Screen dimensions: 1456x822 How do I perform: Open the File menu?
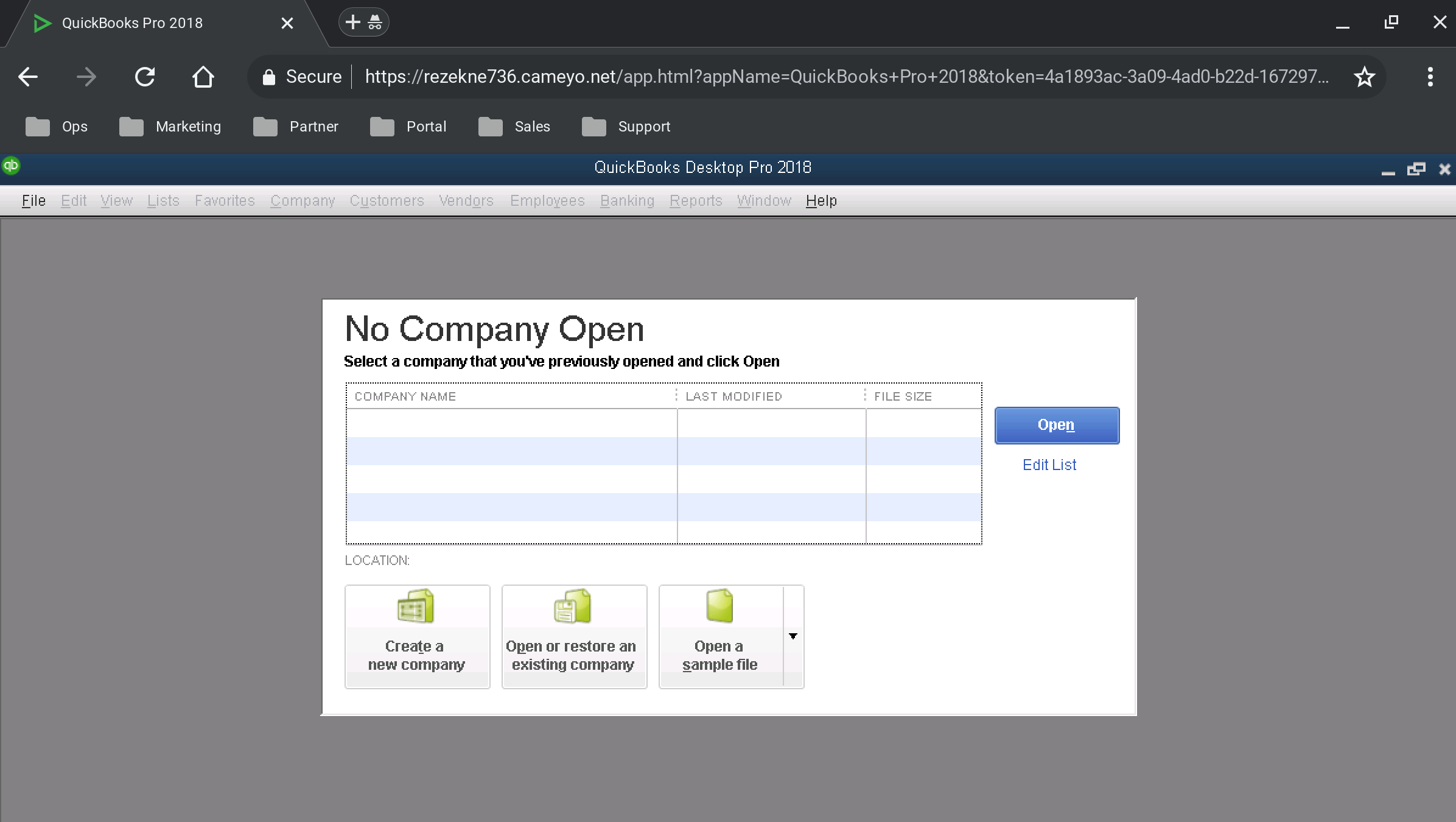tap(33, 200)
